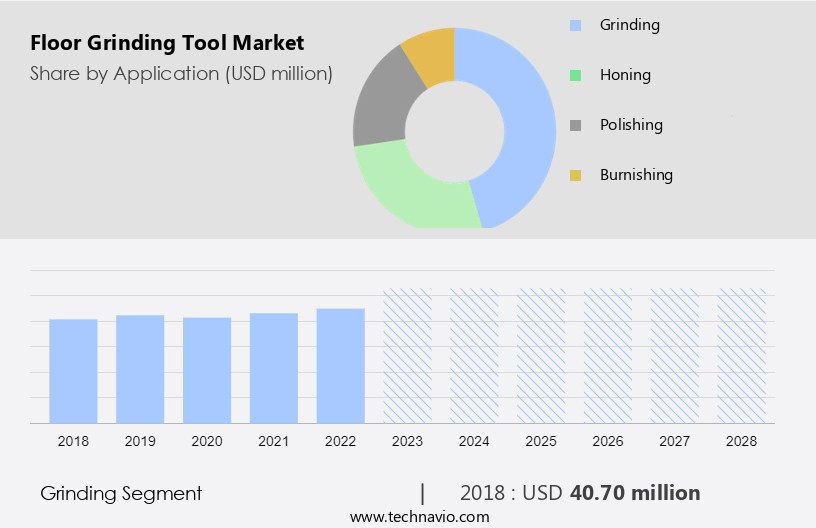Viewport: 816px width, 528px height.
Task: Open the www.technavio.com link
Action: pyautogui.click(x=419, y=517)
